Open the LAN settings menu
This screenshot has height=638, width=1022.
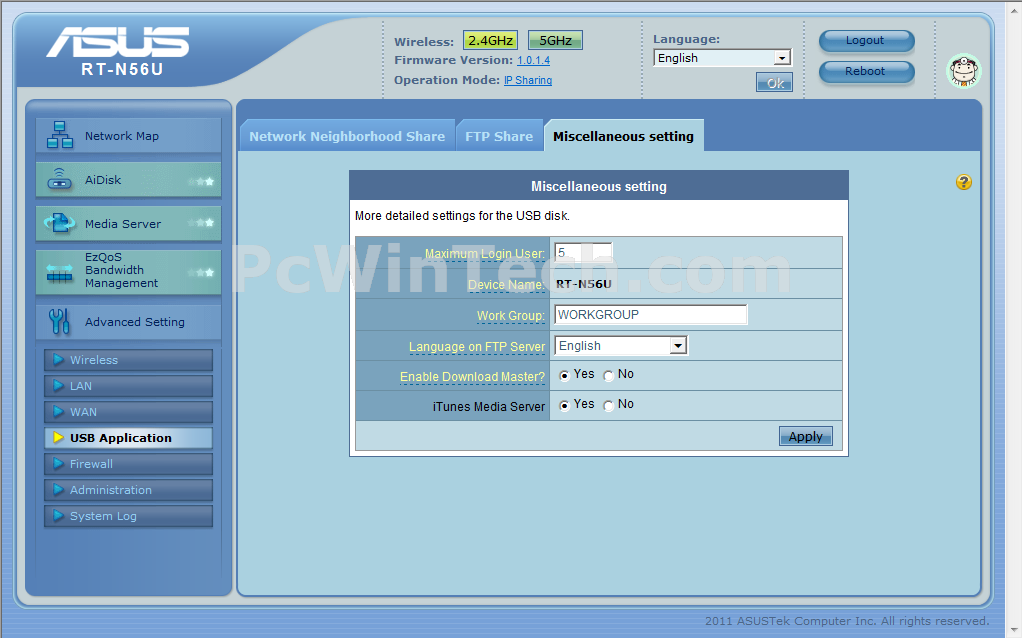point(128,386)
